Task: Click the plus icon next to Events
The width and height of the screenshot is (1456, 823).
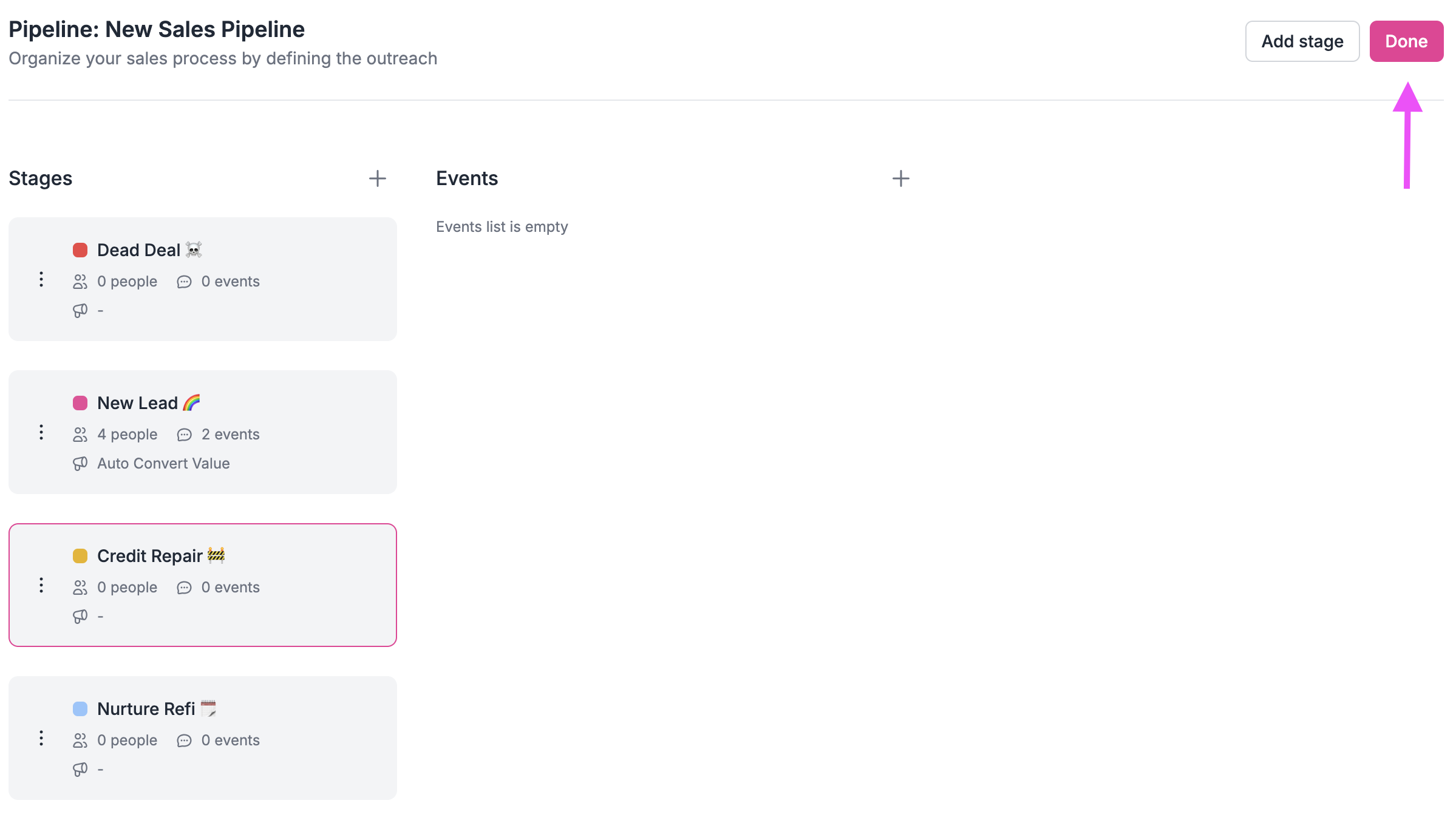Action: (x=900, y=178)
